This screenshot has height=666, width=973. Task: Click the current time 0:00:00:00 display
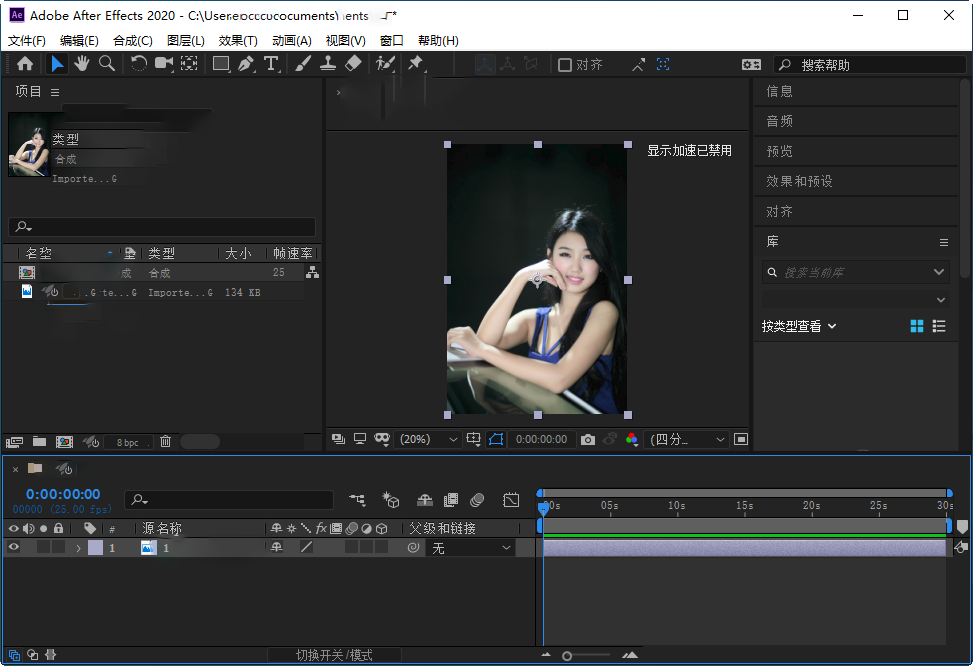tap(63, 494)
